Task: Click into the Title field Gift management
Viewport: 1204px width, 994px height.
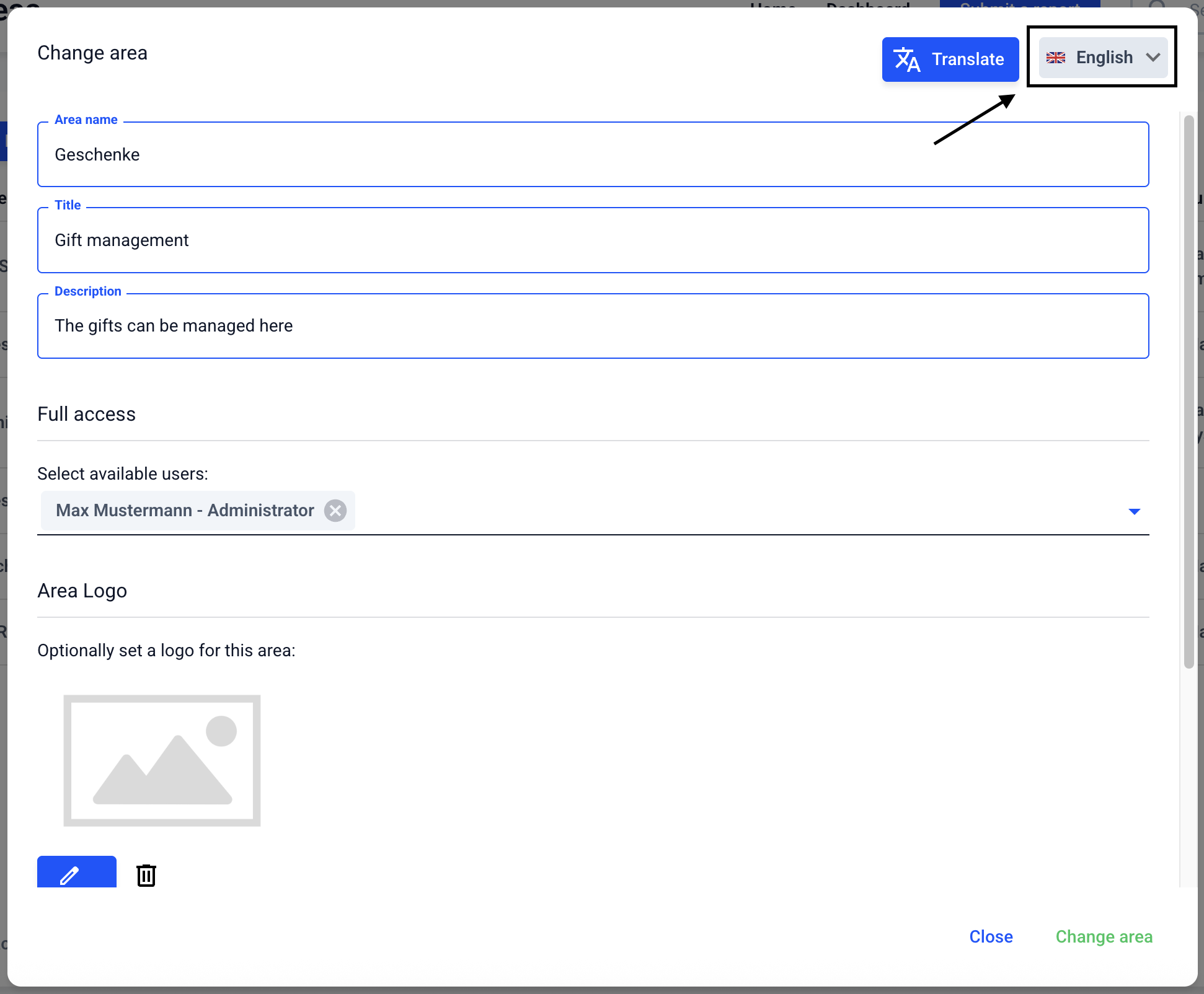Action: (593, 240)
